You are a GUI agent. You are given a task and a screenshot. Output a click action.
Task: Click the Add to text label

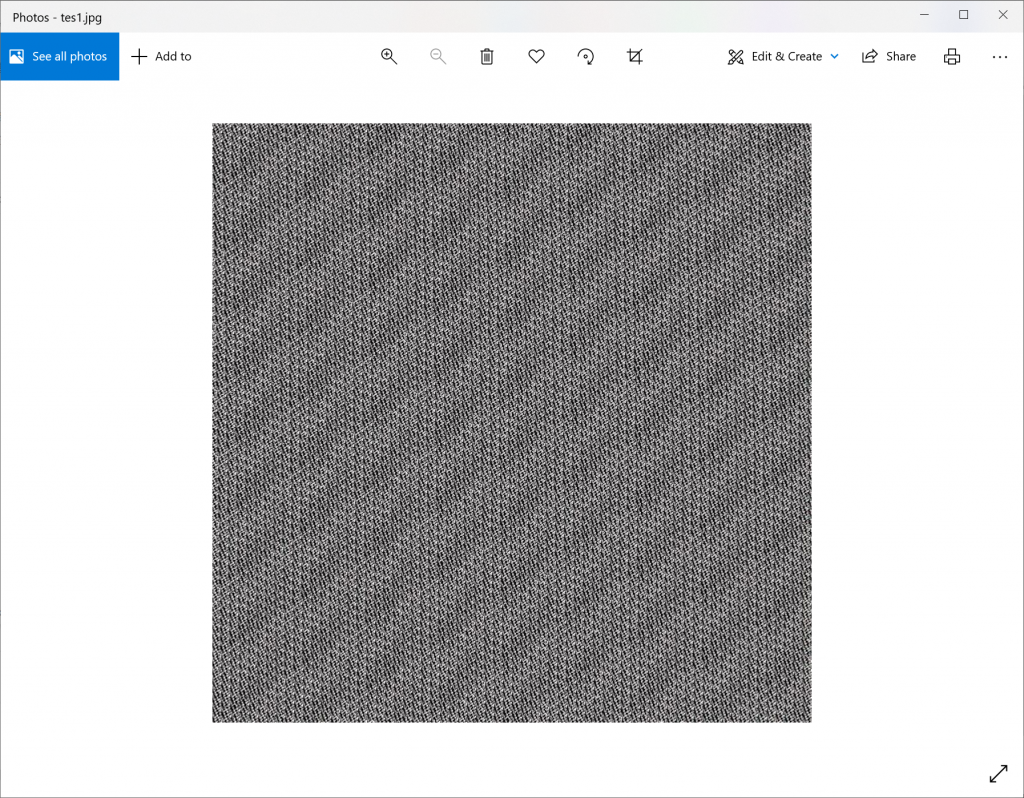(173, 57)
